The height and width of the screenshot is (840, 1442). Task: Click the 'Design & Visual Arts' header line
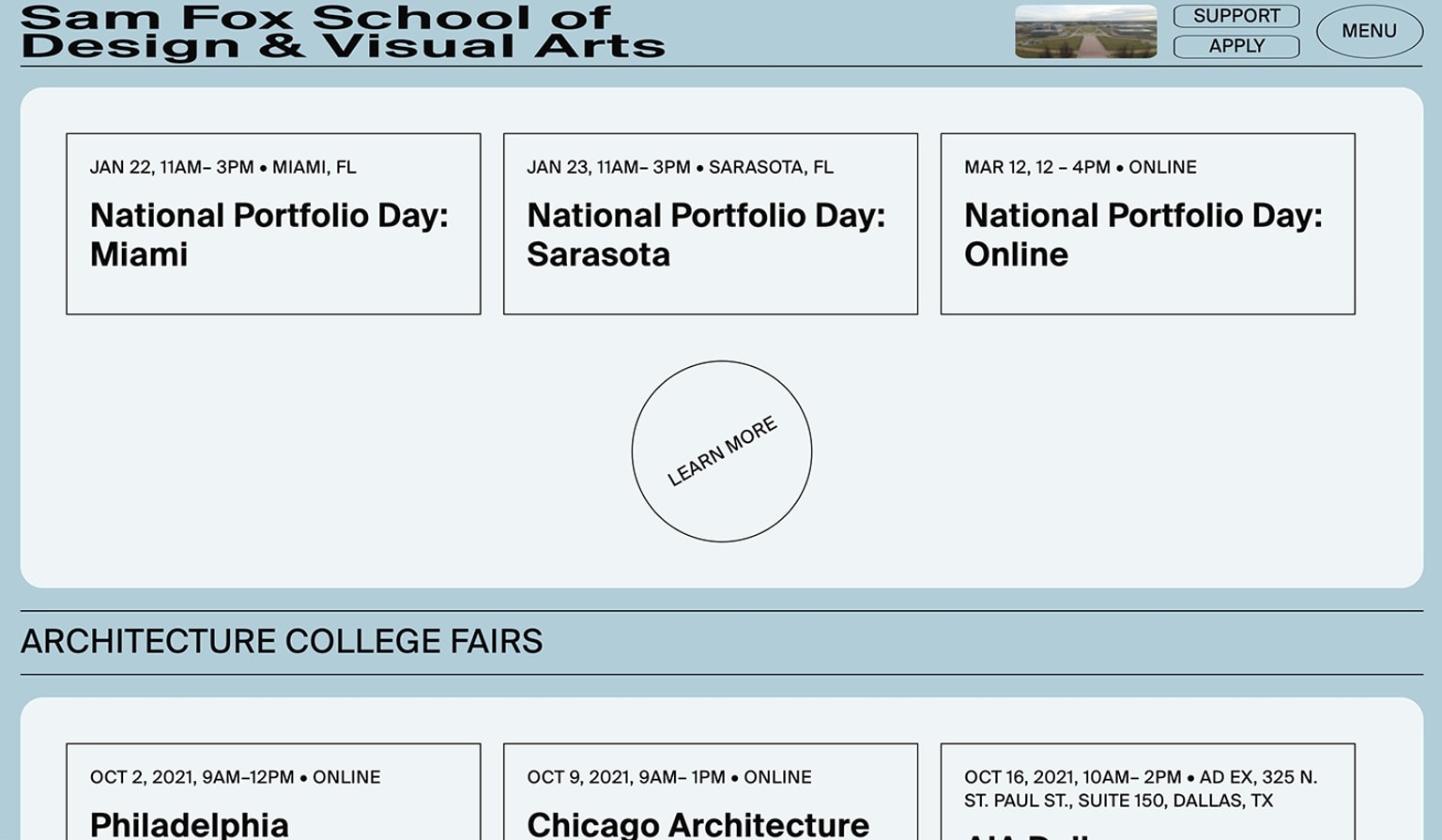click(342, 47)
